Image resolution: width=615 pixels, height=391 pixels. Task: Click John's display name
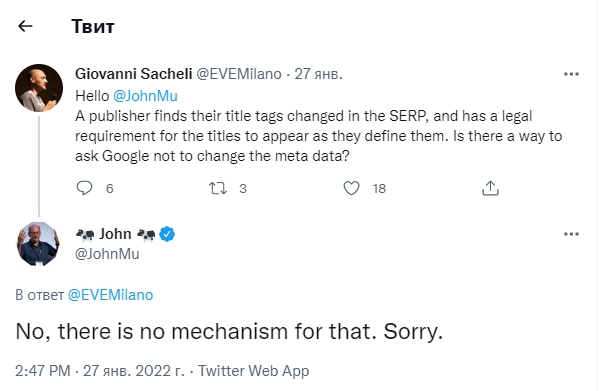115,234
